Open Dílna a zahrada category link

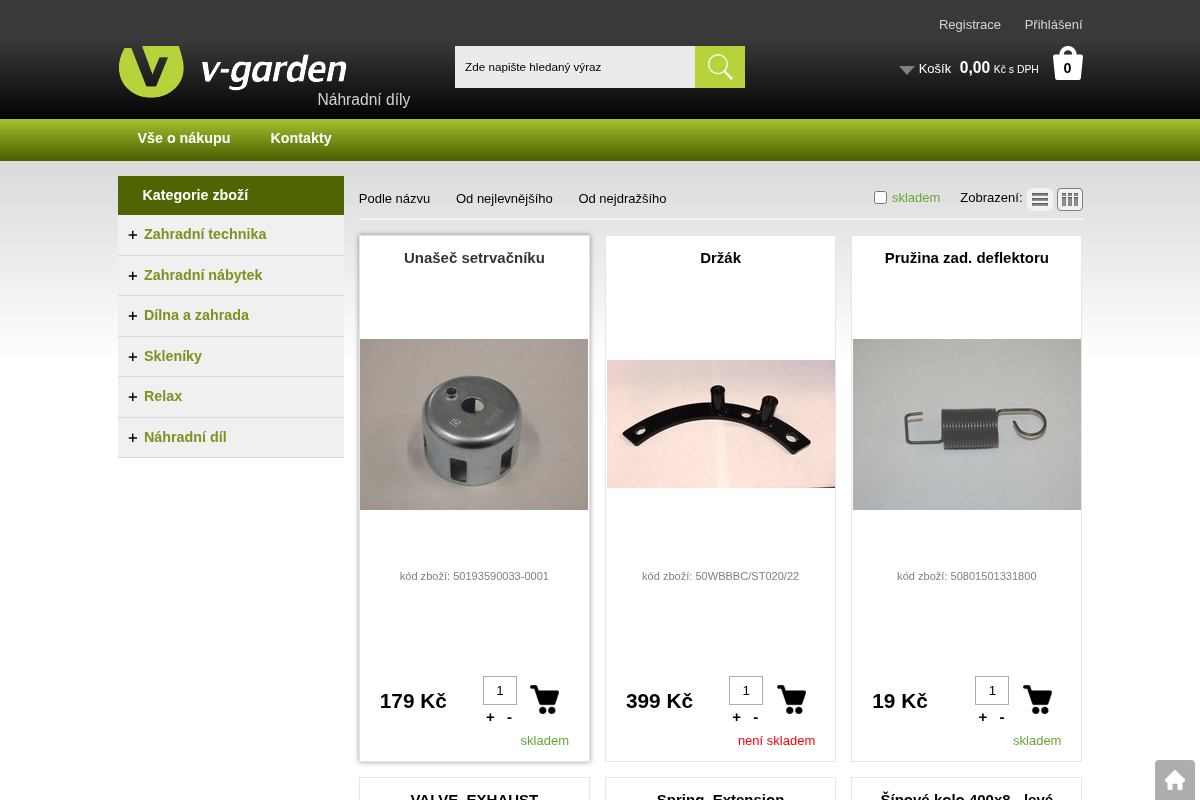click(196, 315)
